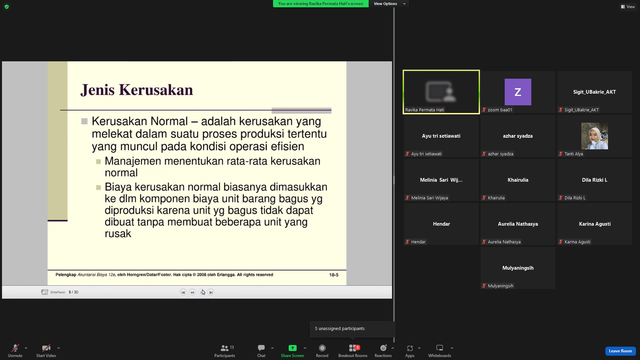
Task: Click the View layout button top right
Action: pos(628,7)
